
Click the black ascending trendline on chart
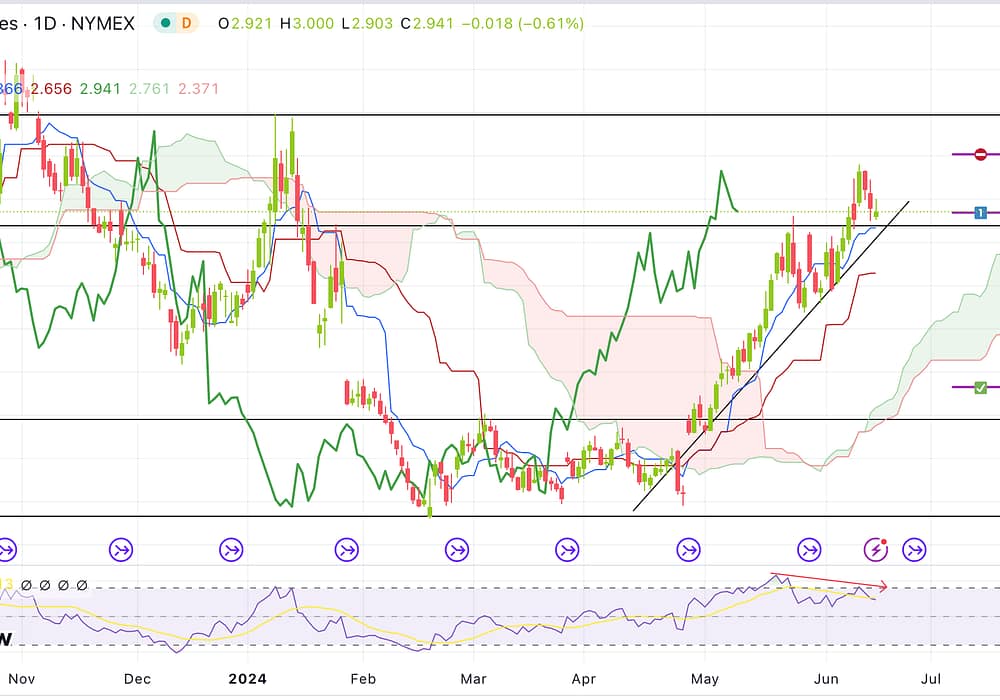770,358
